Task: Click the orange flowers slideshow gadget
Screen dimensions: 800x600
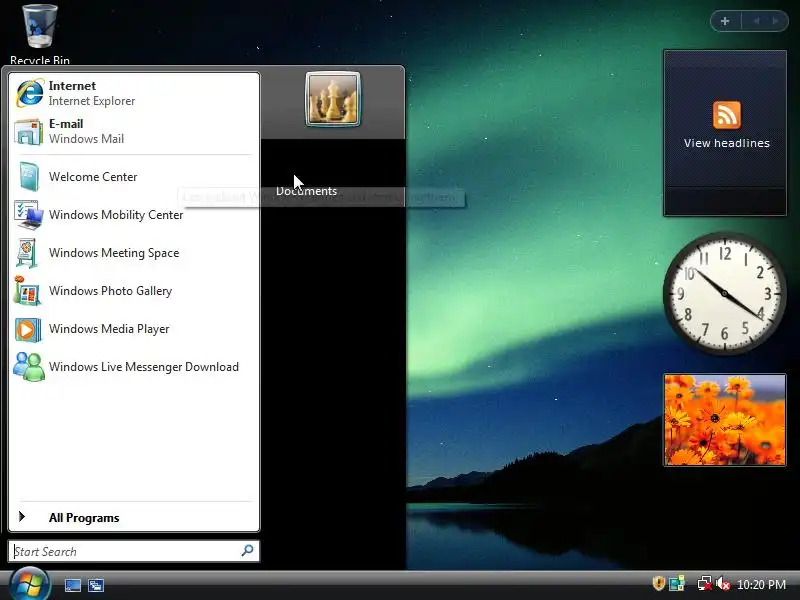Action: 724,420
